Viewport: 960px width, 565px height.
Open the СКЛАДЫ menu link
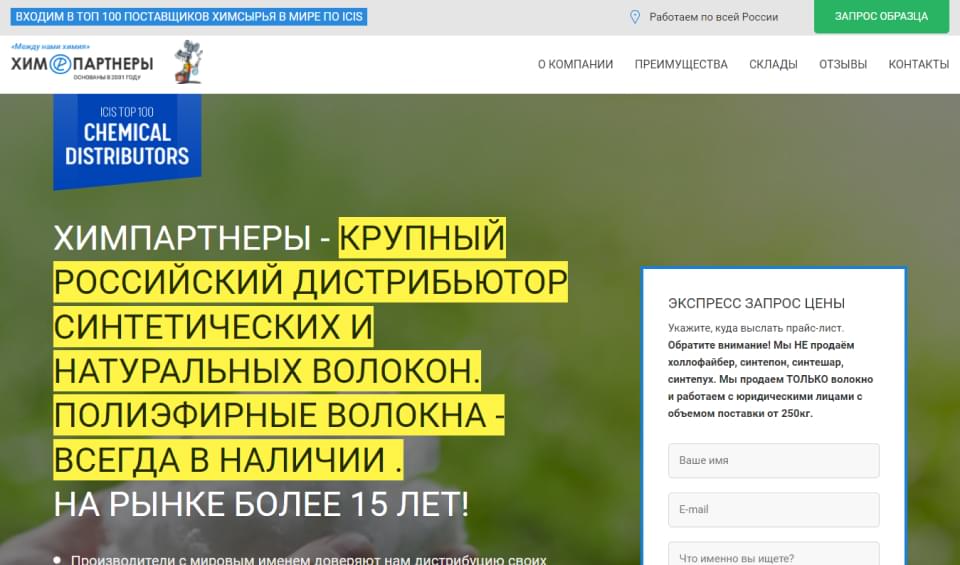(x=773, y=64)
